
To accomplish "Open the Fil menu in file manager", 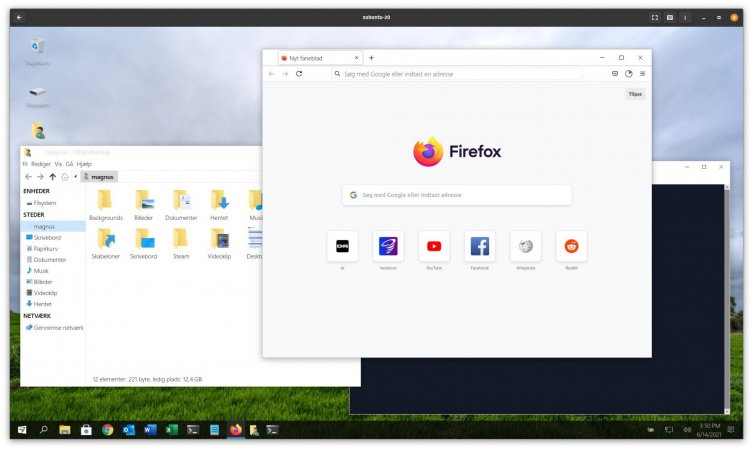I will 25,164.
